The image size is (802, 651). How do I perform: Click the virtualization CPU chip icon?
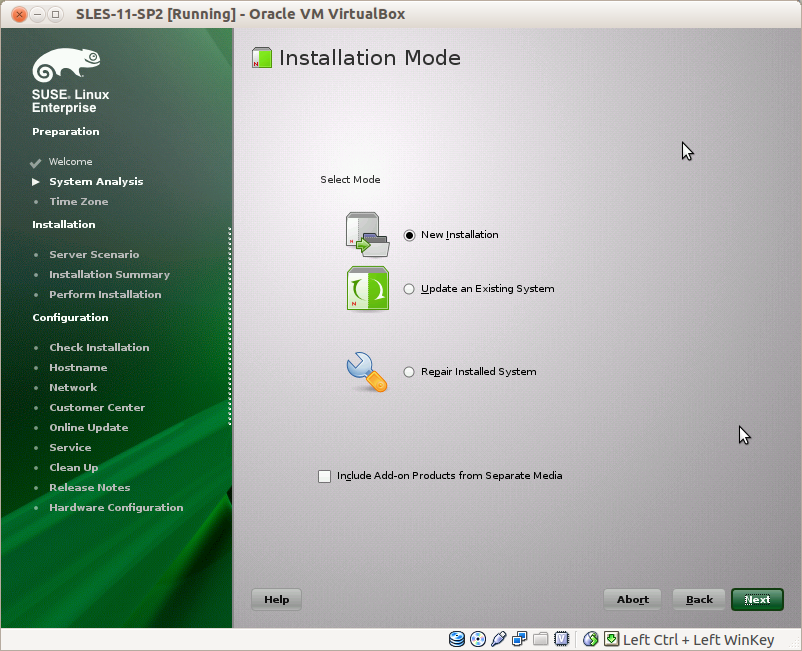tap(562, 639)
